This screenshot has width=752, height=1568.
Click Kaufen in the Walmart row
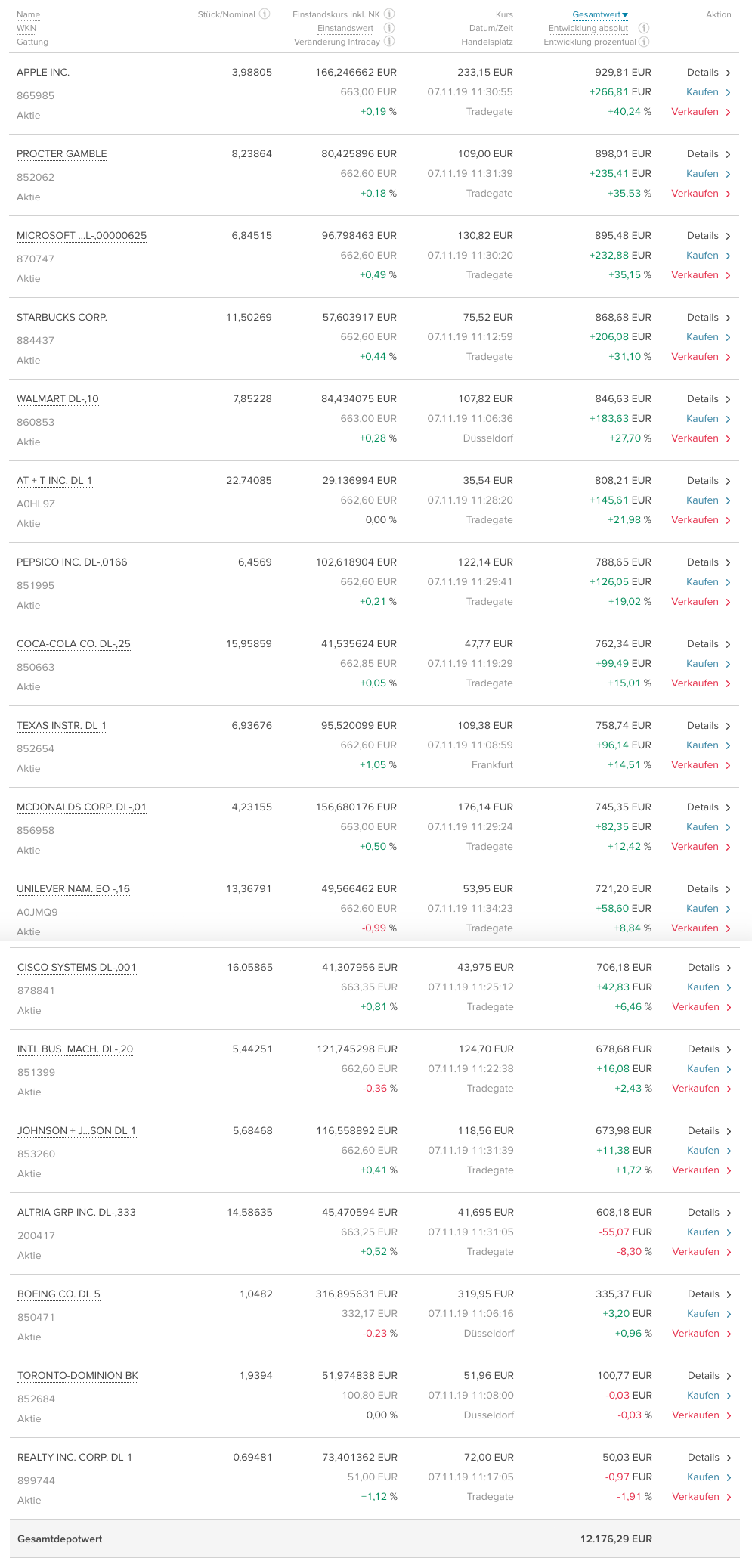(x=709, y=419)
